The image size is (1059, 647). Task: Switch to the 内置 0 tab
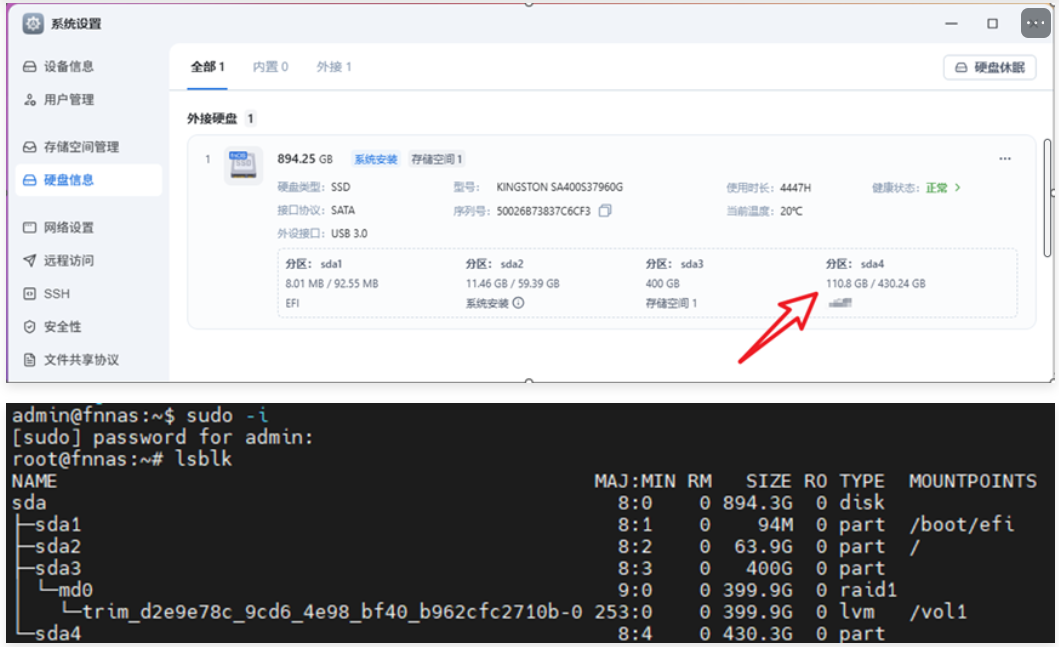[x=270, y=67]
